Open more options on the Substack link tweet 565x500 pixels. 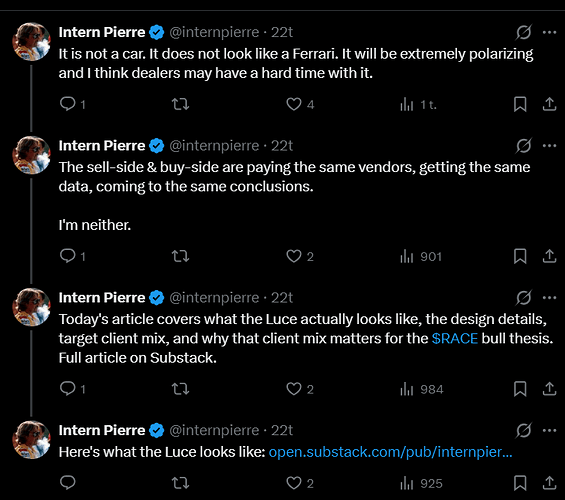(549, 430)
